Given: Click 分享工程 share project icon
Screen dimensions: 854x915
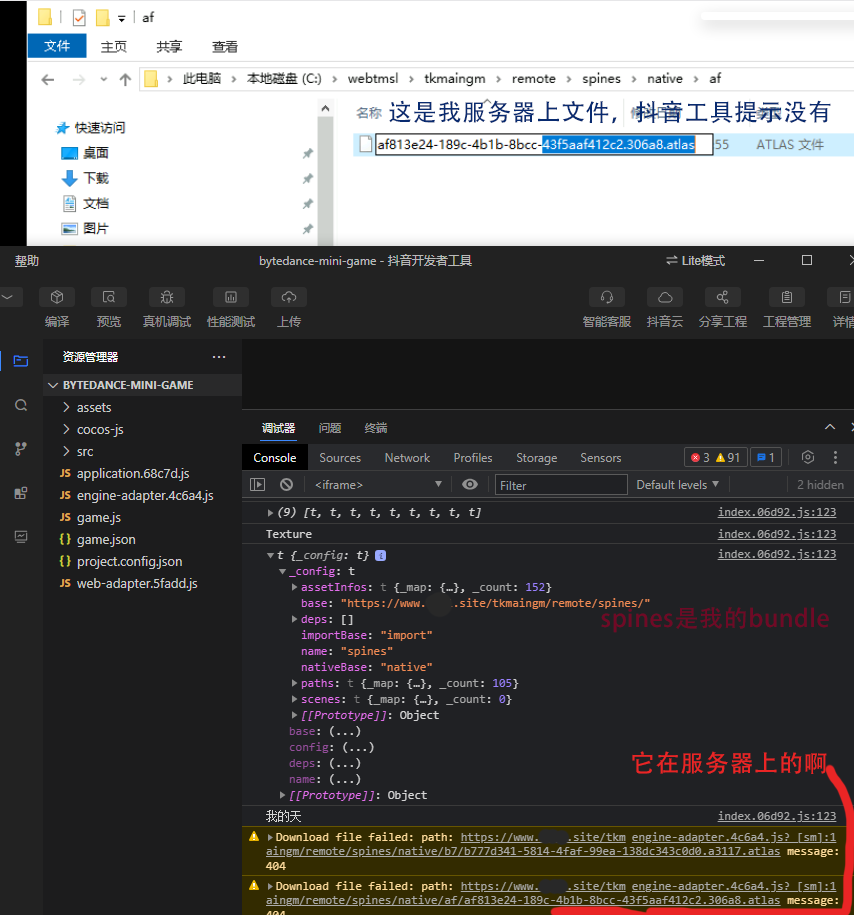Looking at the screenshot, I should (723, 298).
